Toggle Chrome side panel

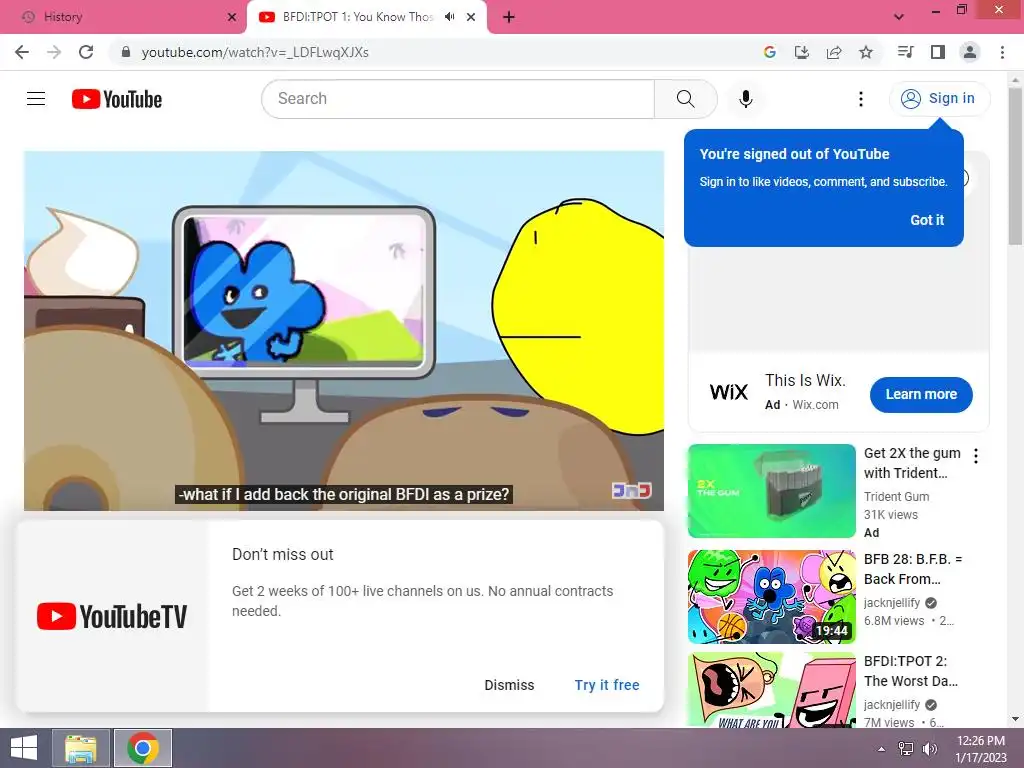point(938,52)
